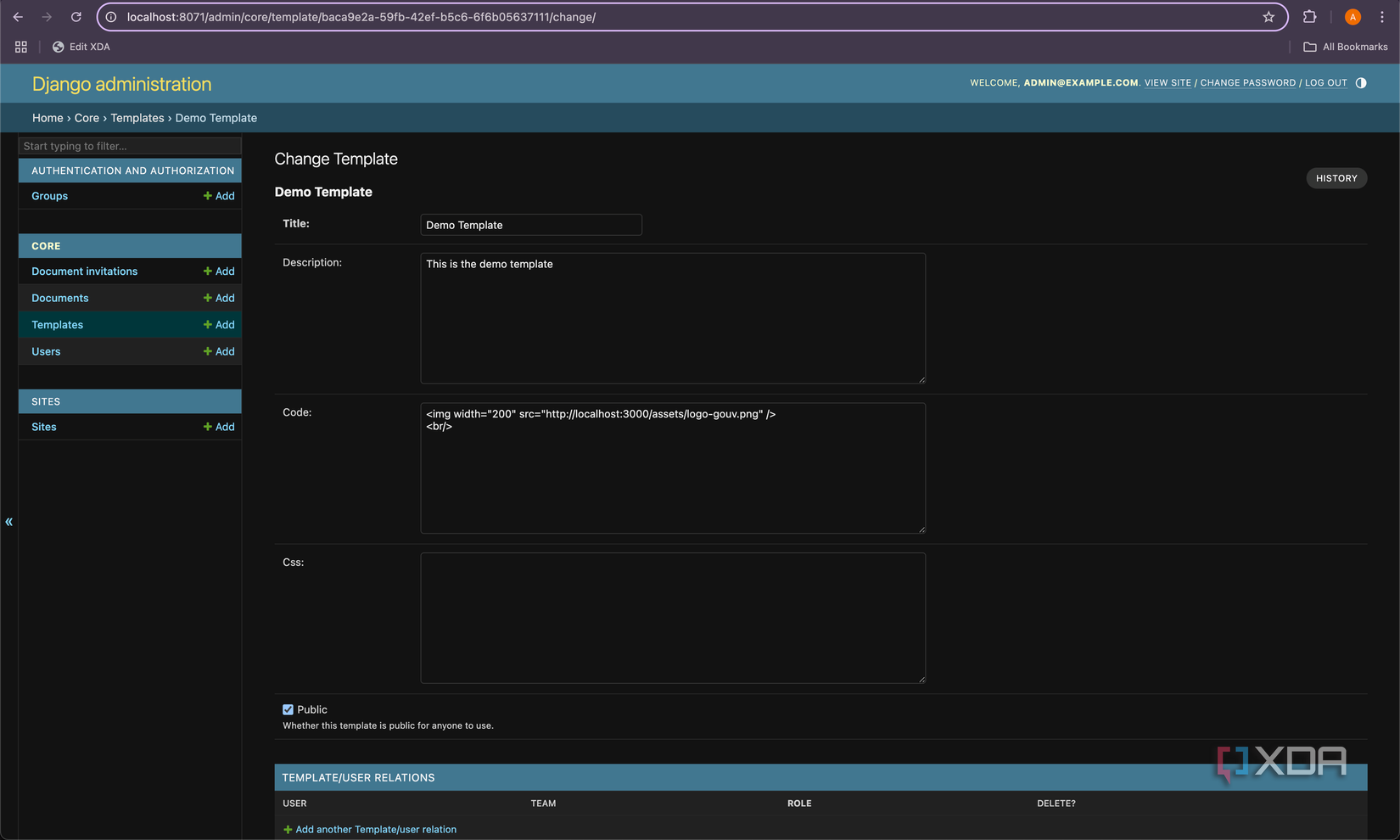Toggle the dark/light theme icon
The height and width of the screenshot is (840, 1400).
1361,82
